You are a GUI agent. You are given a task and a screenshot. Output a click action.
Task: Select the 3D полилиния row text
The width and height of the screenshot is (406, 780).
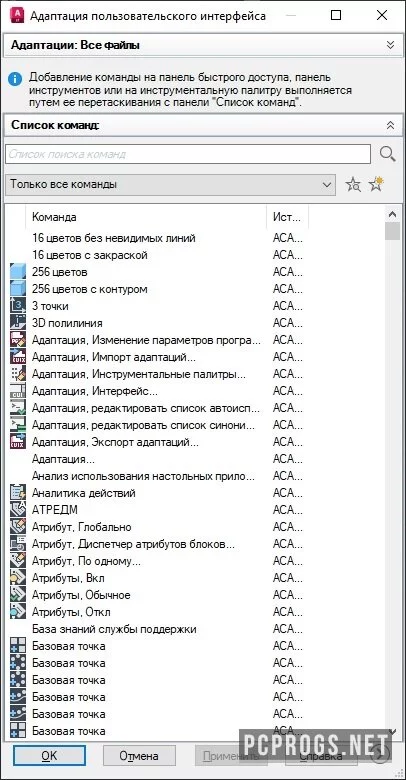pyautogui.click(x=67, y=323)
